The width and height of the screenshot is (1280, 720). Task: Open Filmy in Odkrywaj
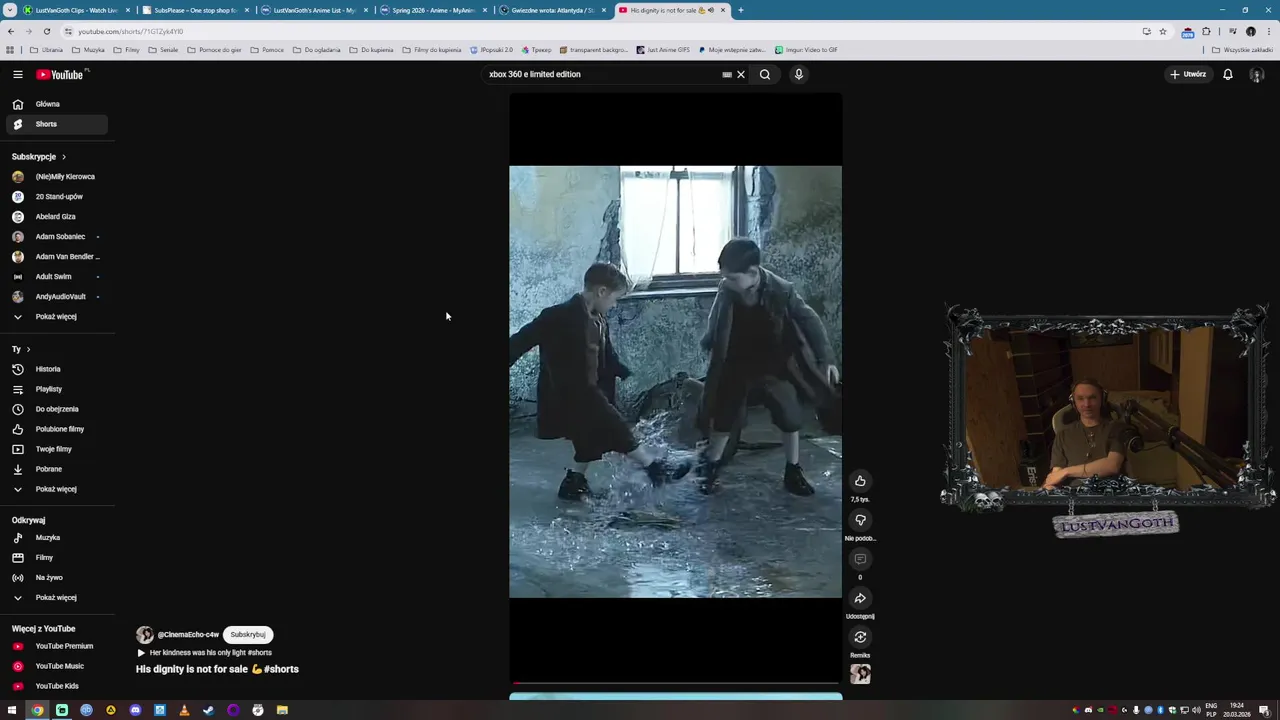(x=55, y=557)
